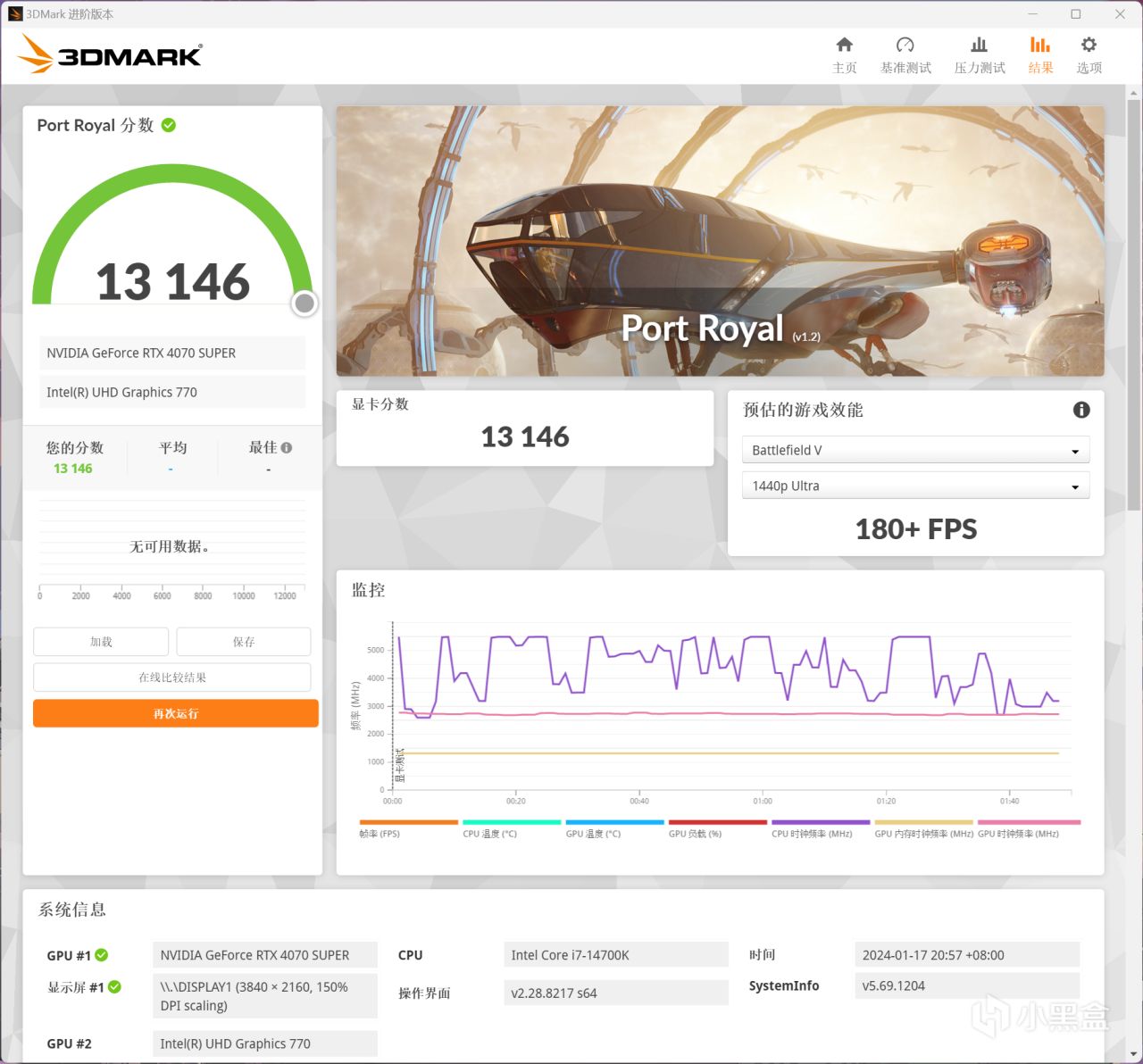1143x1064 pixels.
Task: Click the vertical scrollbar thumb
Action: point(1135,303)
